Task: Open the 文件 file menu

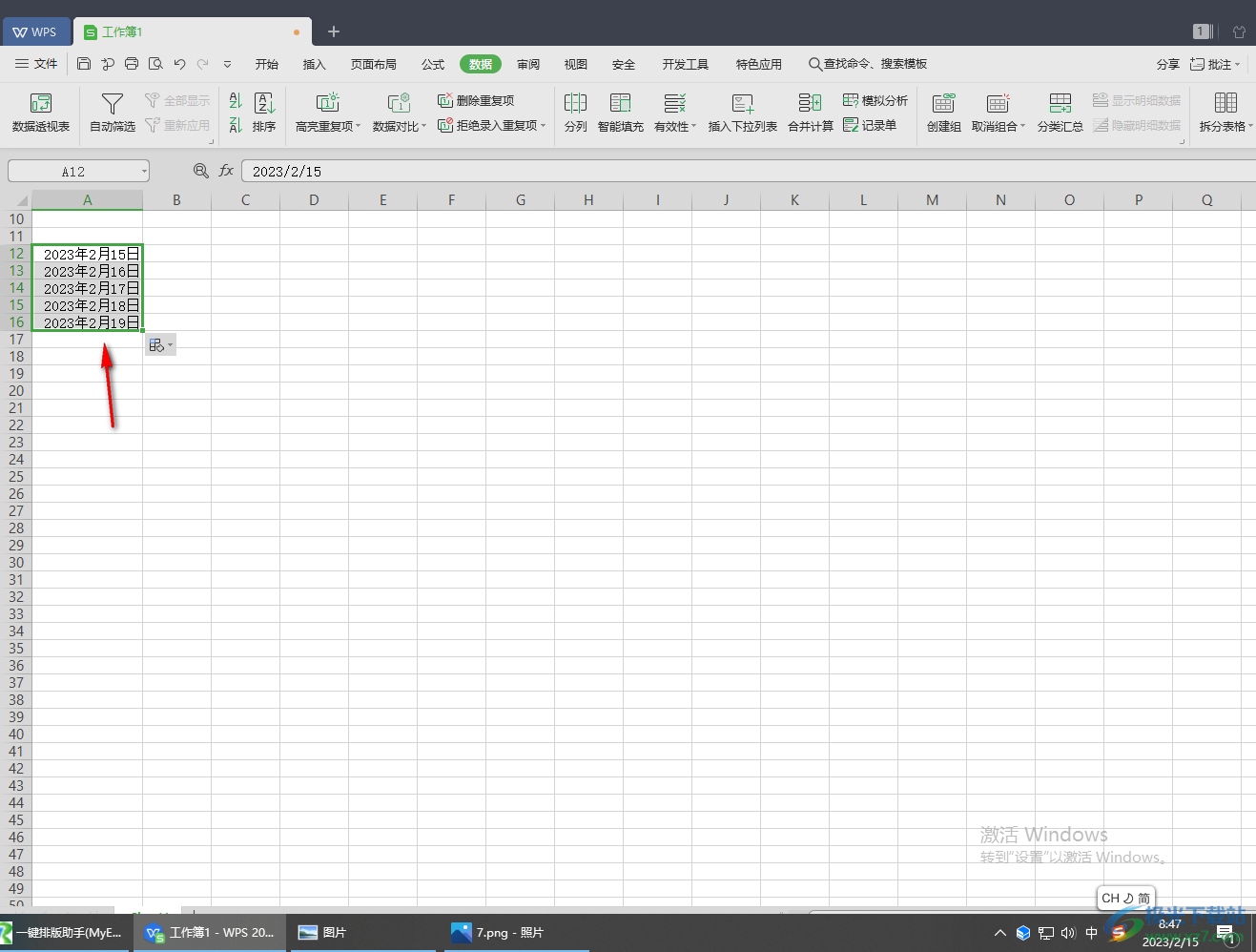Action: coord(36,64)
